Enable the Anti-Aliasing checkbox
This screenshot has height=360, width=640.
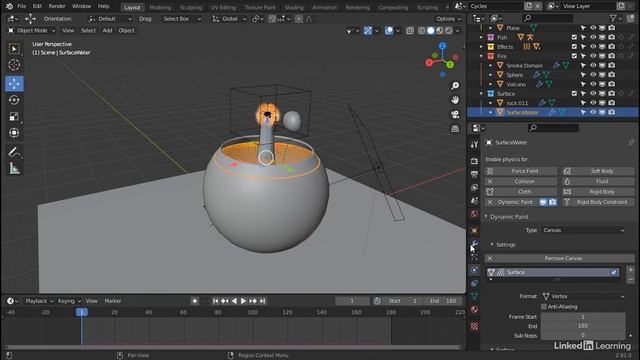click(544, 307)
